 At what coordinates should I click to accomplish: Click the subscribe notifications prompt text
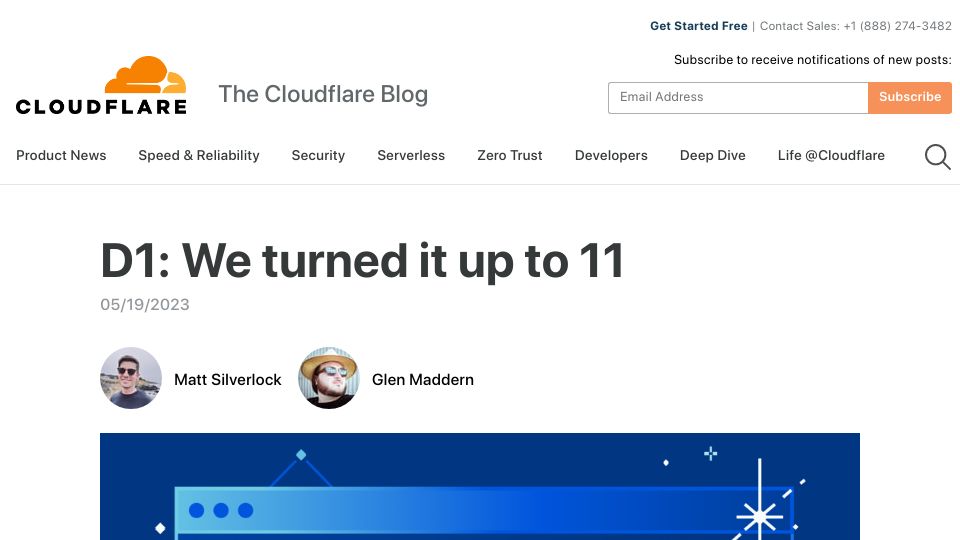(812, 59)
